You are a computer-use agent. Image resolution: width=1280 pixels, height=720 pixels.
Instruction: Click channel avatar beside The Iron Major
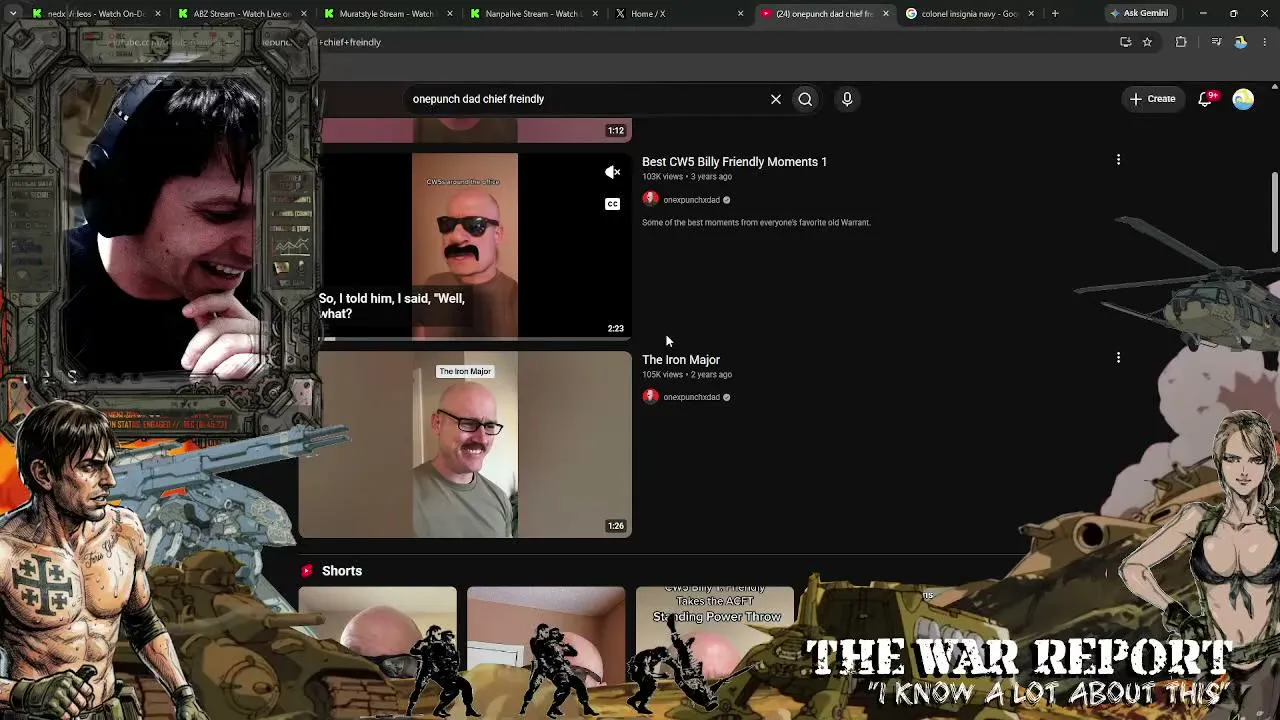point(650,397)
